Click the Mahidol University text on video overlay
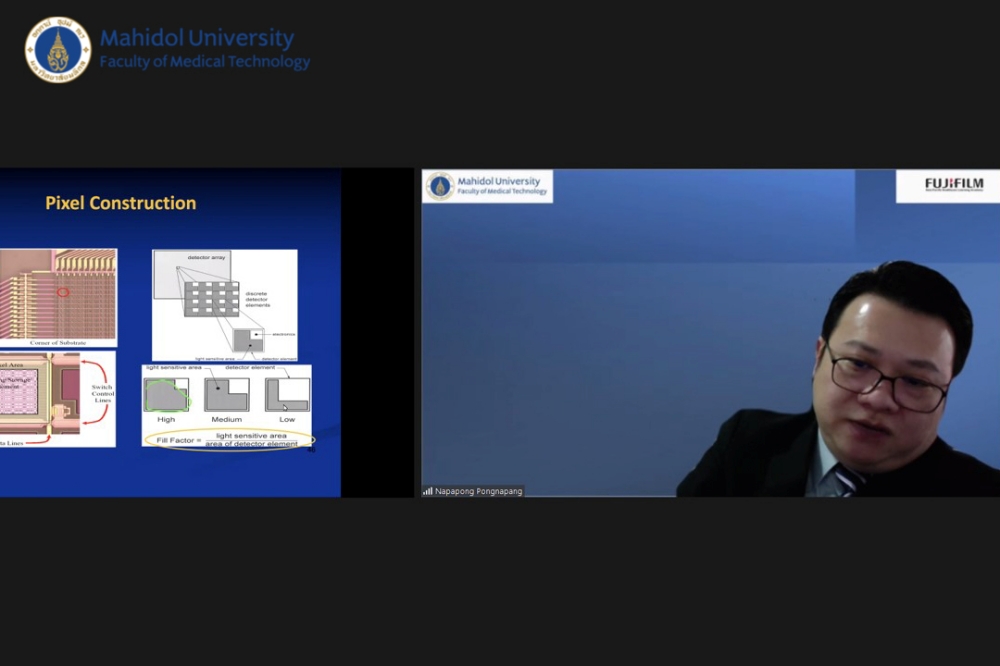Image resolution: width=1000 pixels, height=666 pixels. click(x=498, y=181)
